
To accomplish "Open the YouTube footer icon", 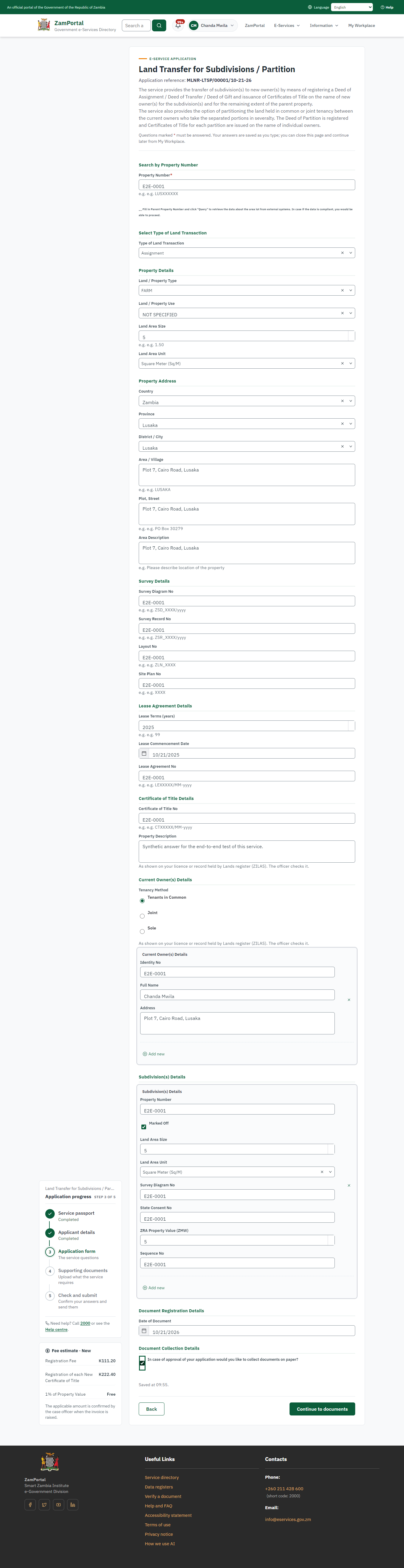I will coord(59,1505).
